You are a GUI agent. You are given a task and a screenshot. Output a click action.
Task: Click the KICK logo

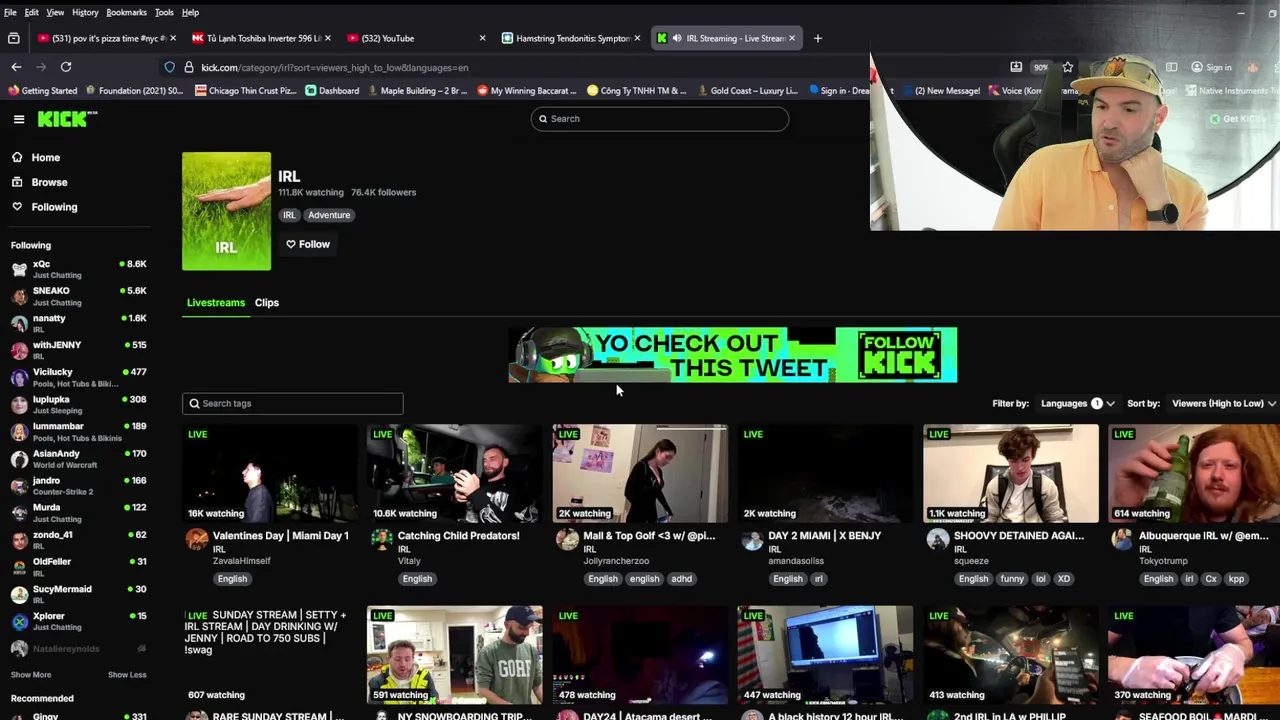(67, 119)
